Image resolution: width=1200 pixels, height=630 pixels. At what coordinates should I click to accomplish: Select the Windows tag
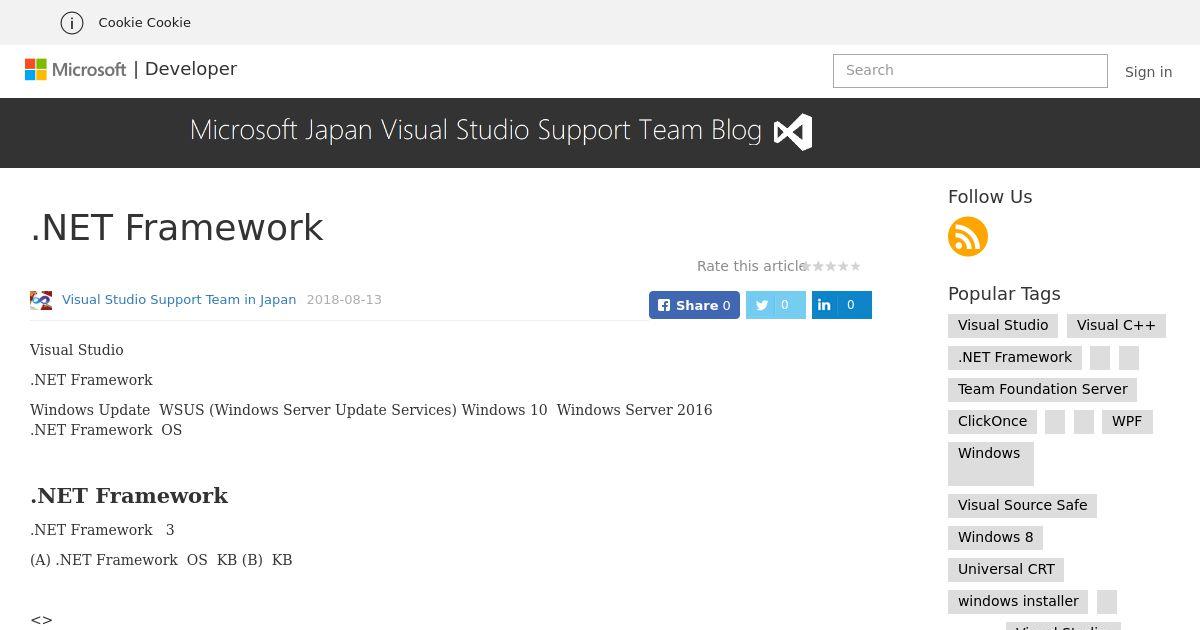point(991,463)
